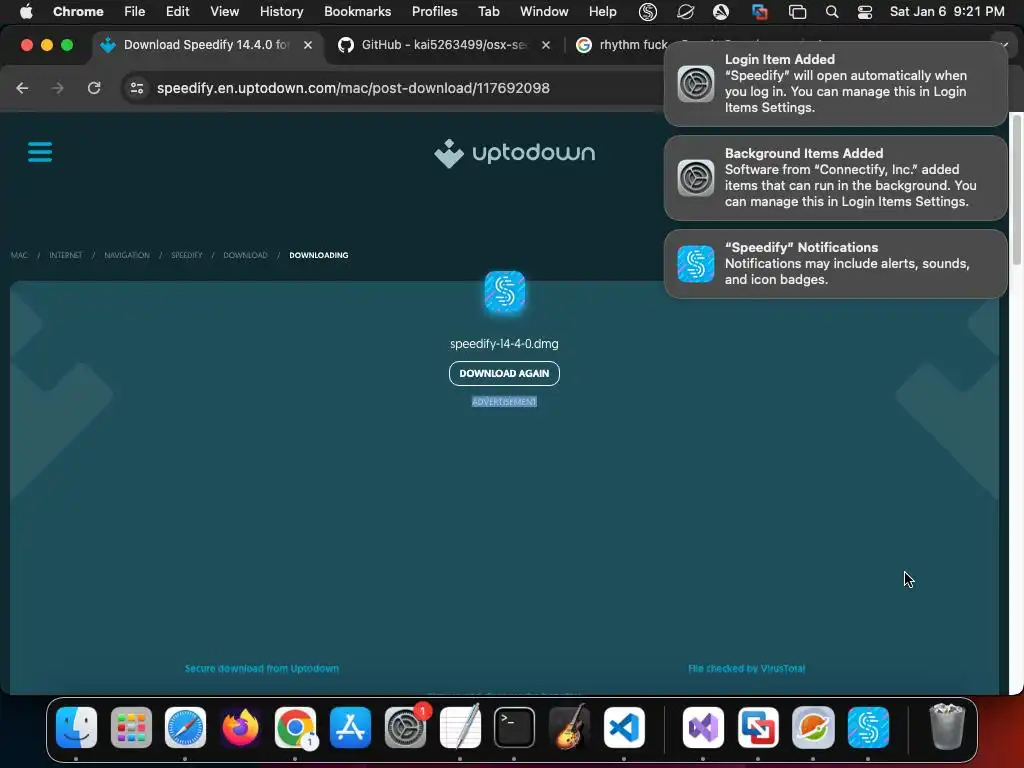Open App Store from the Dock
Image resolution: width=1024 pixels, height=768 pixels.
click(350, 728)
